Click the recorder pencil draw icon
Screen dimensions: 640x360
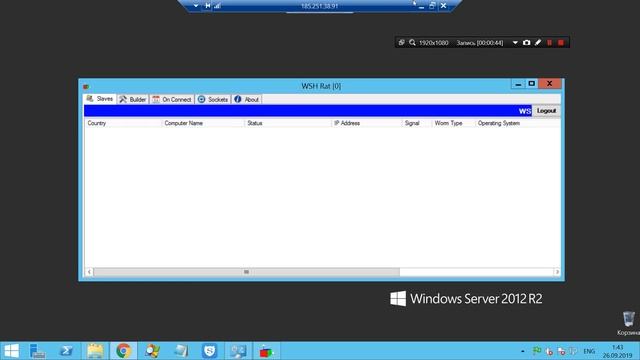(x=538, y=42)
